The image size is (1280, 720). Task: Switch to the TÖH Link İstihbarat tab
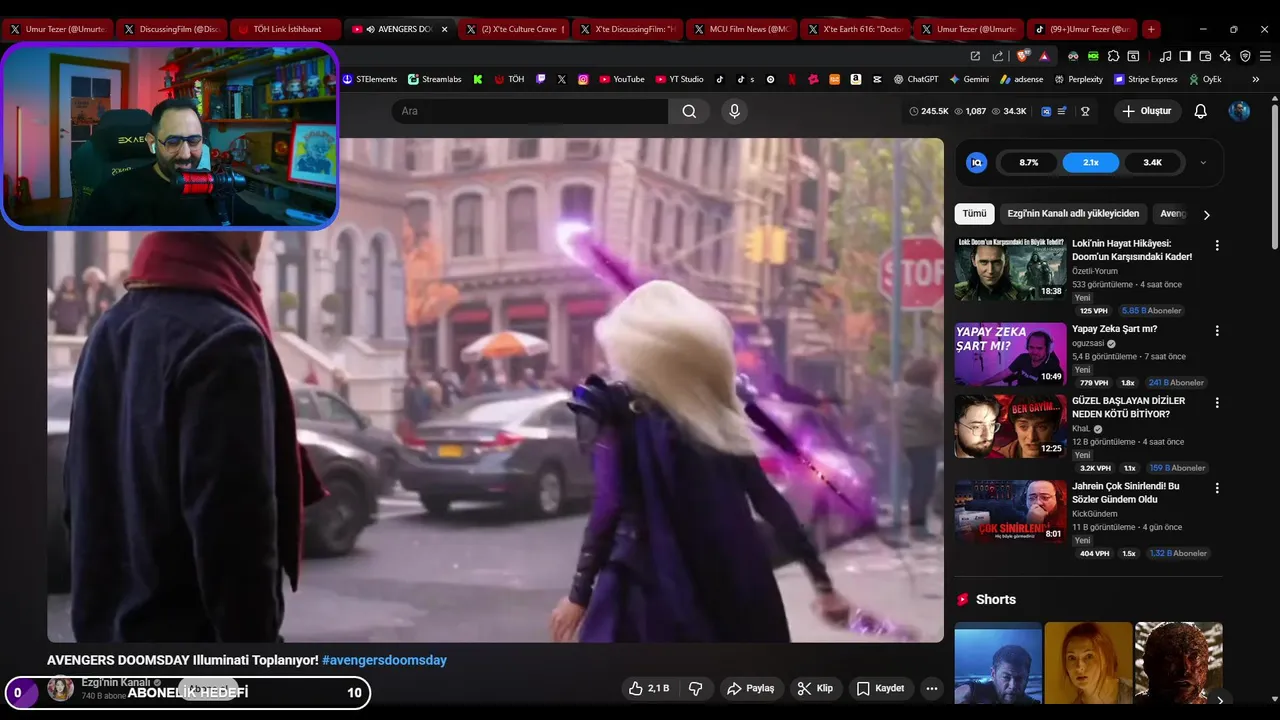pos(286,29)
